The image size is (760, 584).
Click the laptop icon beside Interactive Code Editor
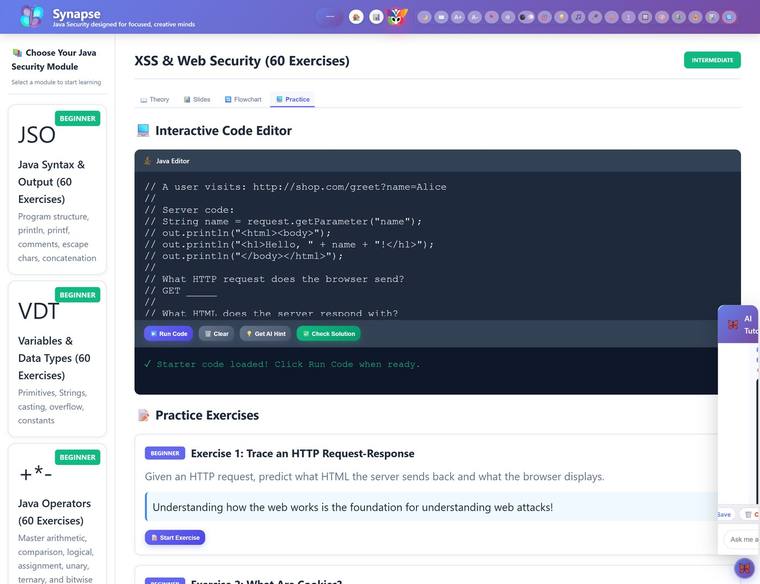click(x=143, y=130)
